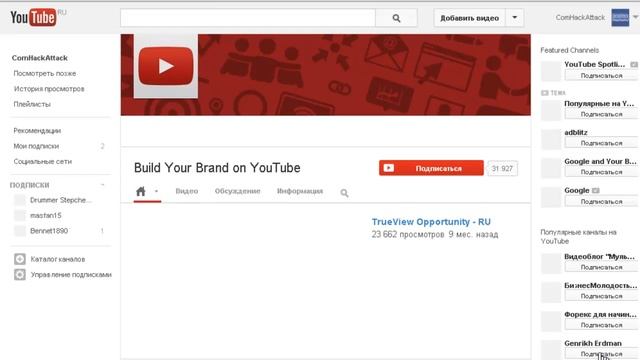Subscribe to adblitz channel
The height and width of the screenshot is (360, 640).
coord(601,143)
